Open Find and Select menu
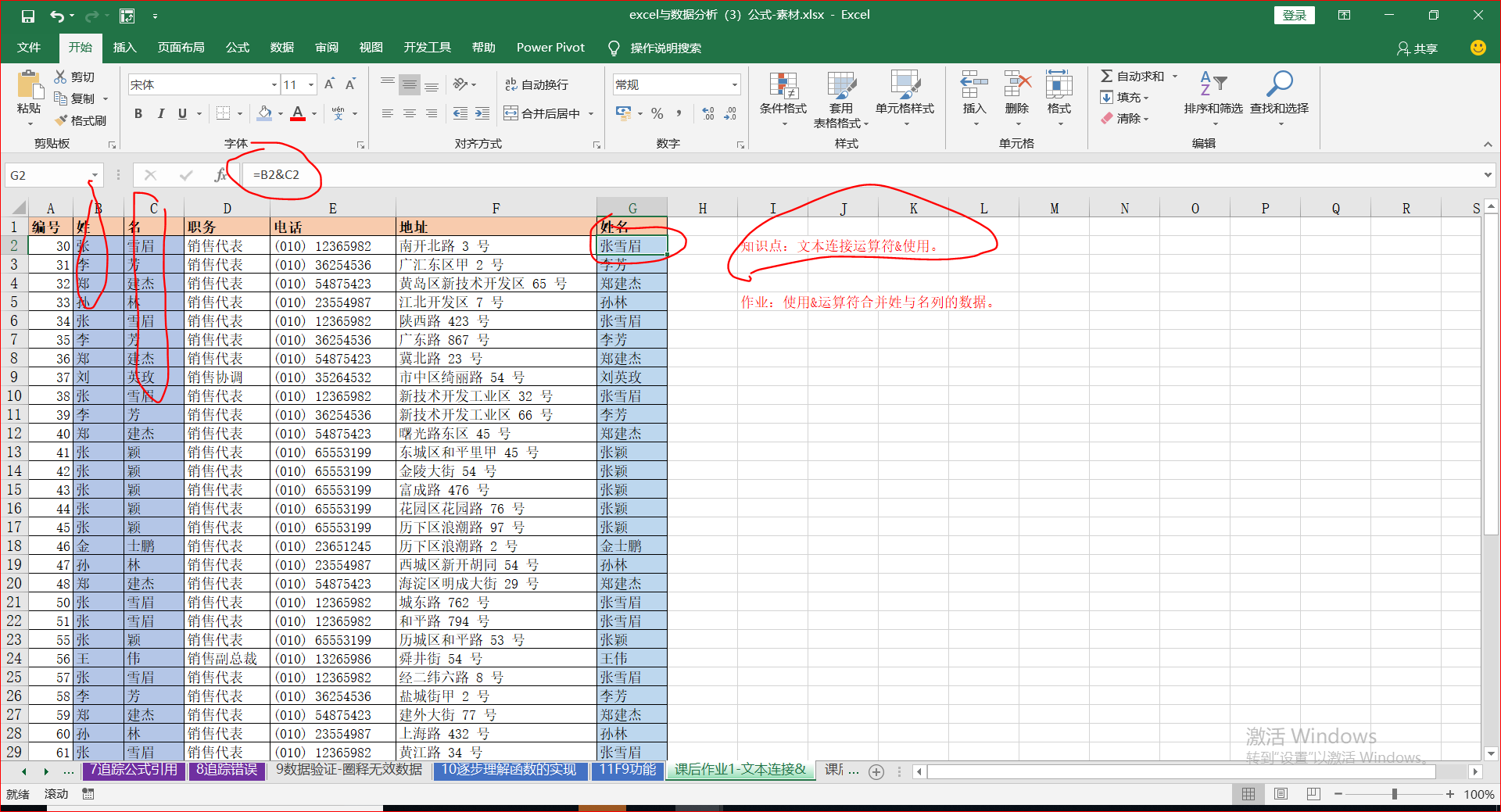 [x=1279, y=99]
